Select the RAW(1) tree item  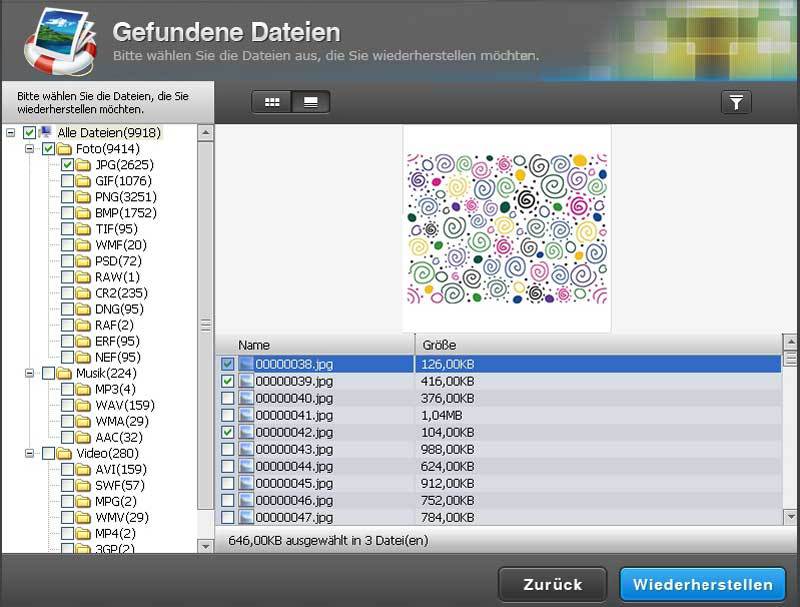(x=117, y=277)
